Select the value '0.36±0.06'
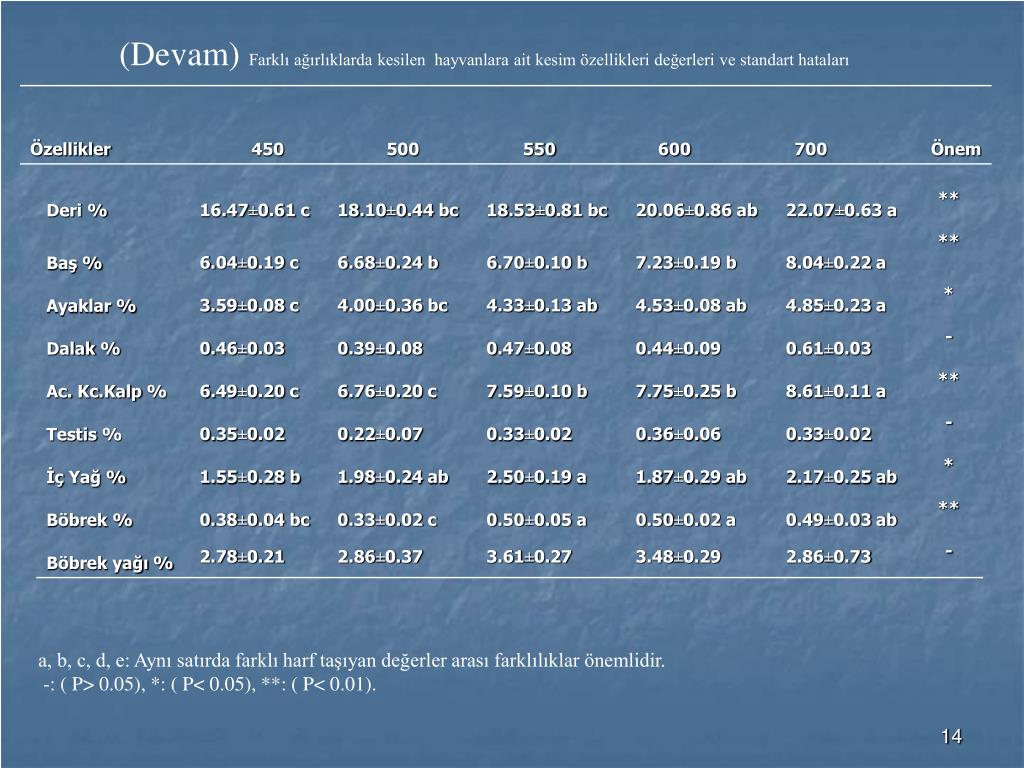1024x768 pixels. [x=679, y=434]
